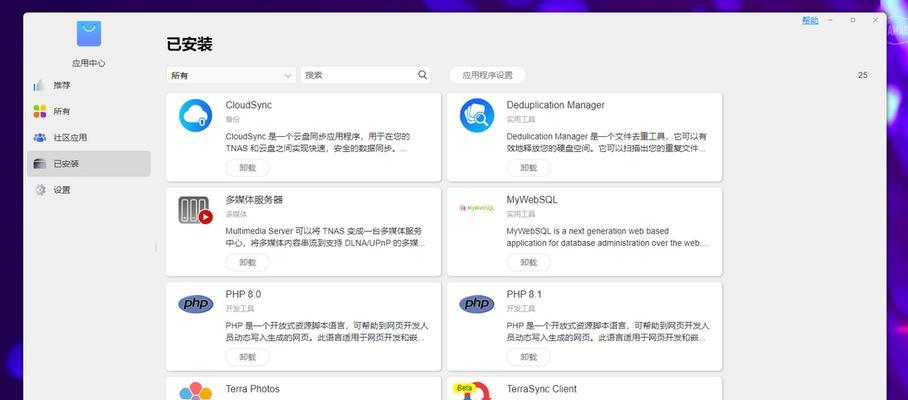
Task: Click the TerraSync Client app title
Action: pos(541,389)
